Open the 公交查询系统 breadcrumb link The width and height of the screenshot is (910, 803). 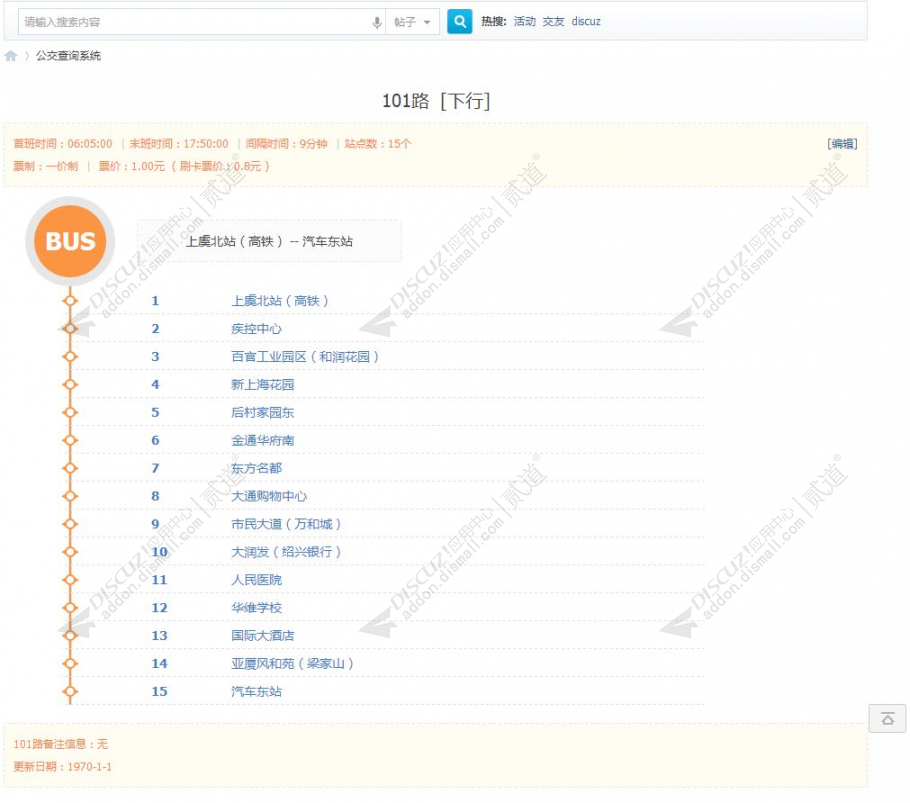(x=69, y=56)
